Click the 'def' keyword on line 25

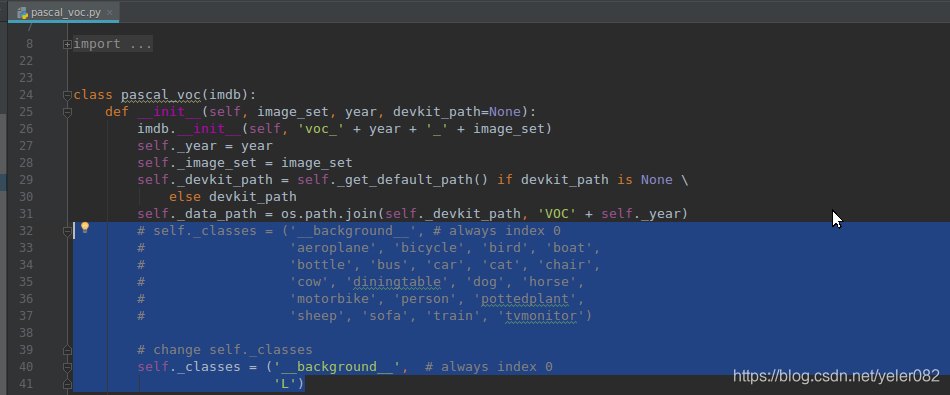117,112
